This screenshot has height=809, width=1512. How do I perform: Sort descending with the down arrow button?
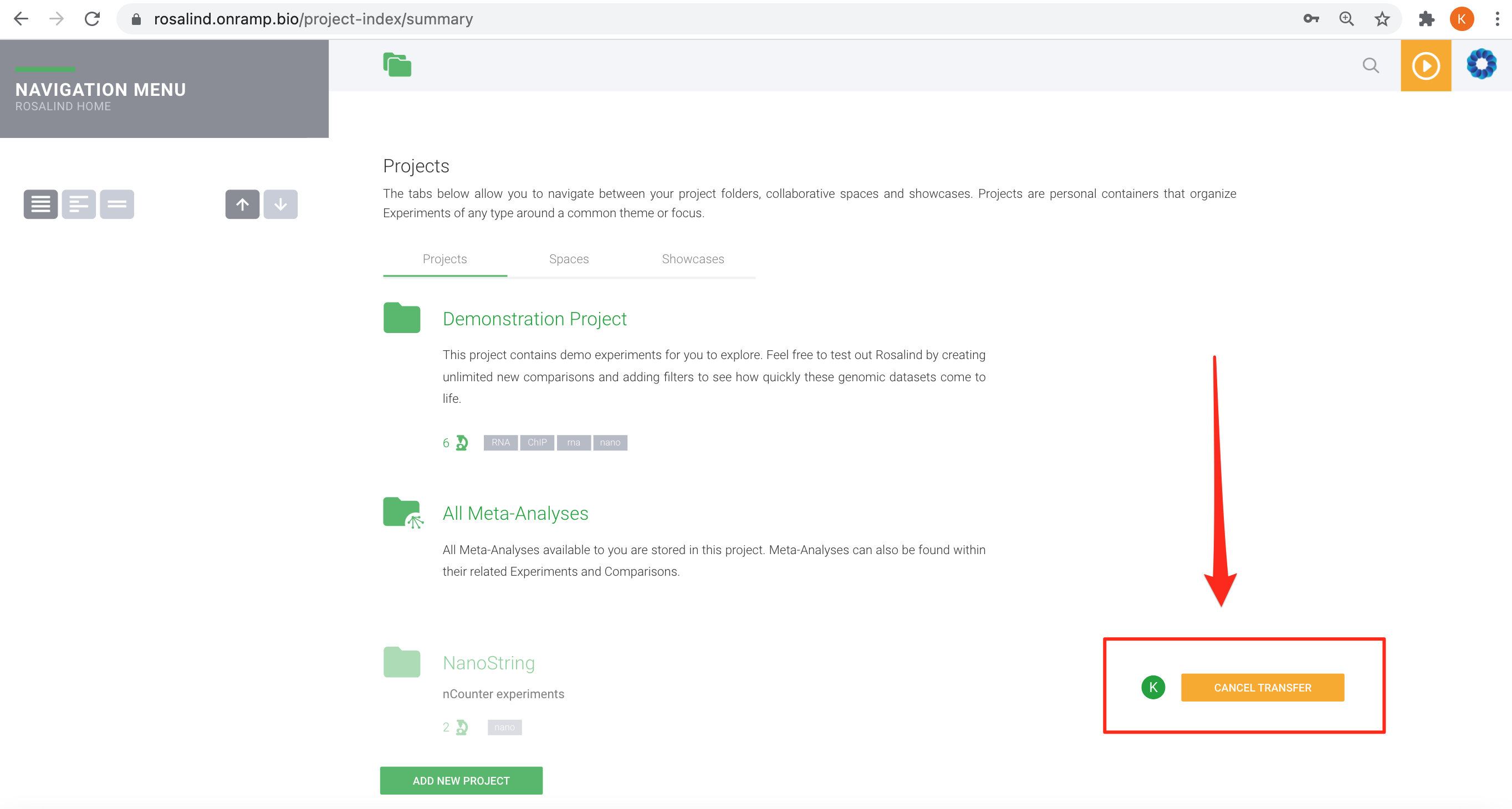tap(280, 204)
